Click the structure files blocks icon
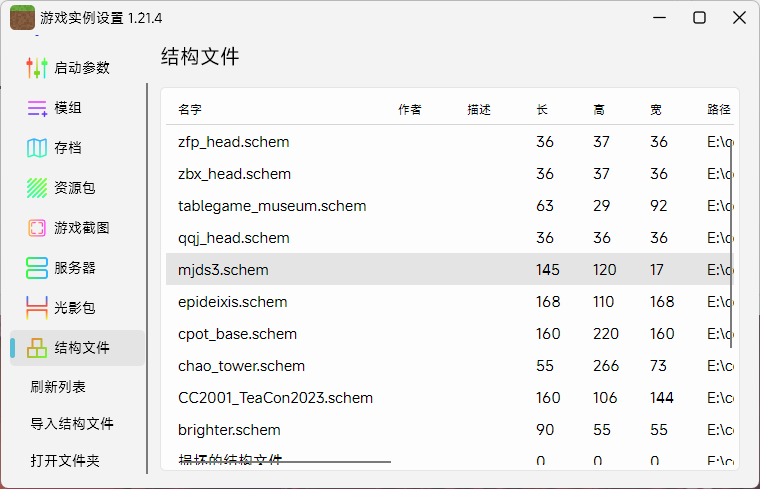This screenshot has height=489, width=760. (37, 348)
